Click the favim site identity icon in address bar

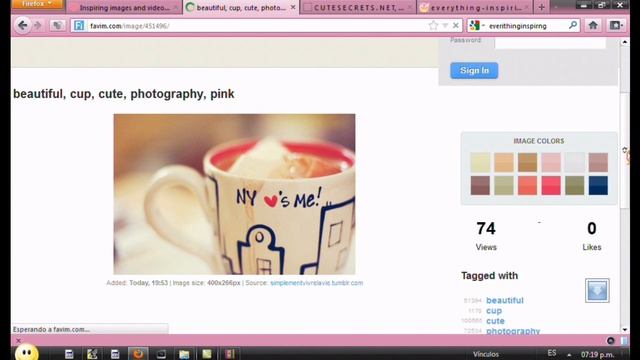tap(79, 26)
